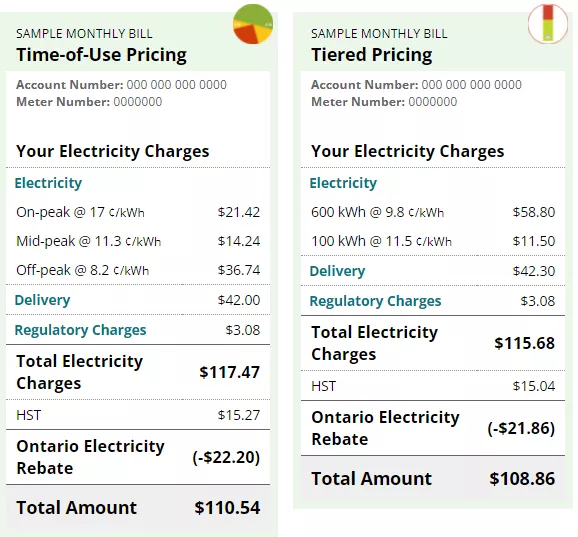Viewport: 578px width, 537px height.
Task: Open Regulatory Charges in Tiered bill
Action: tap(375, 301)
